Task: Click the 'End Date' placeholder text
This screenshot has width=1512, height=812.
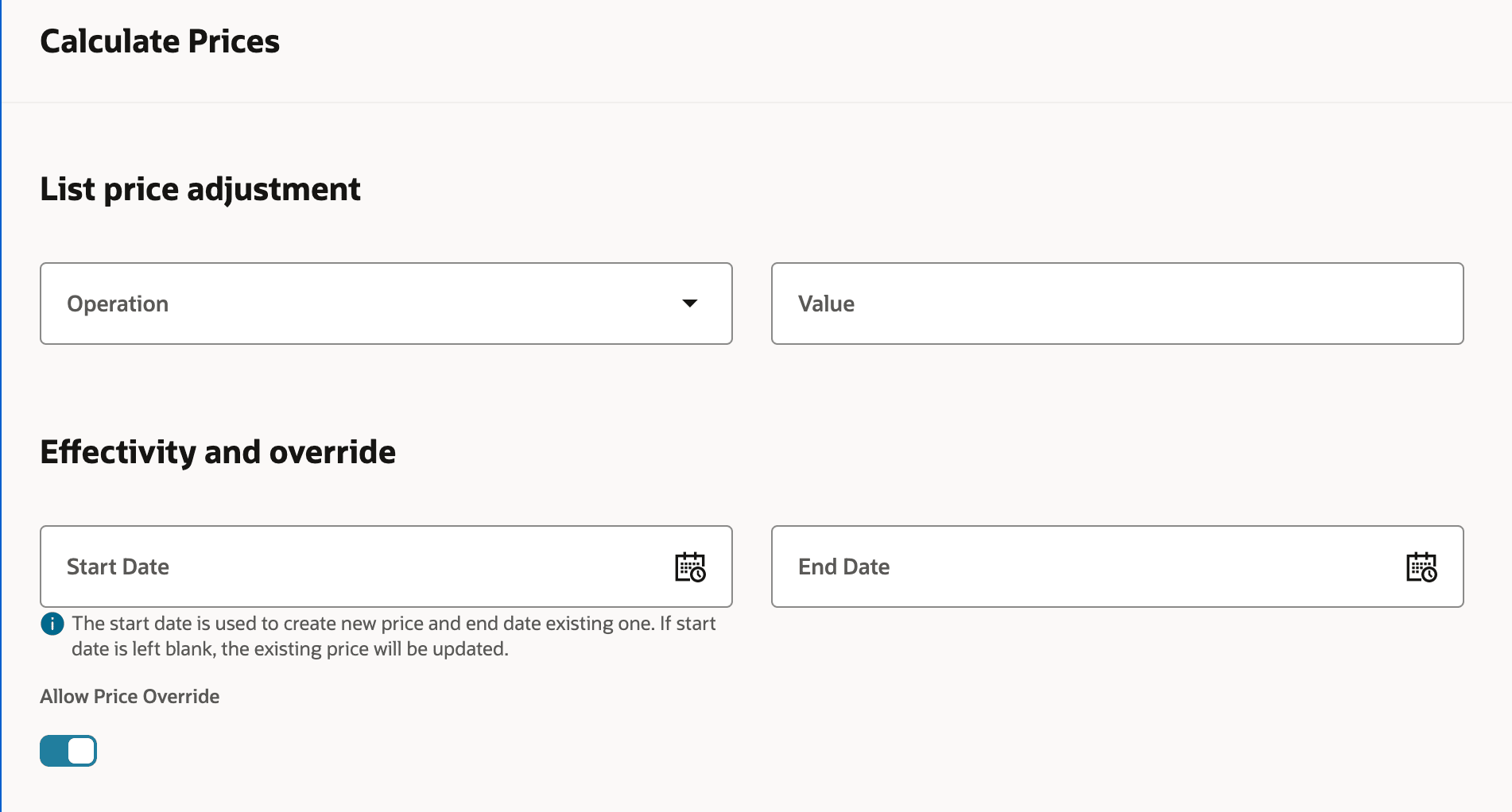Action: [843, 566]
